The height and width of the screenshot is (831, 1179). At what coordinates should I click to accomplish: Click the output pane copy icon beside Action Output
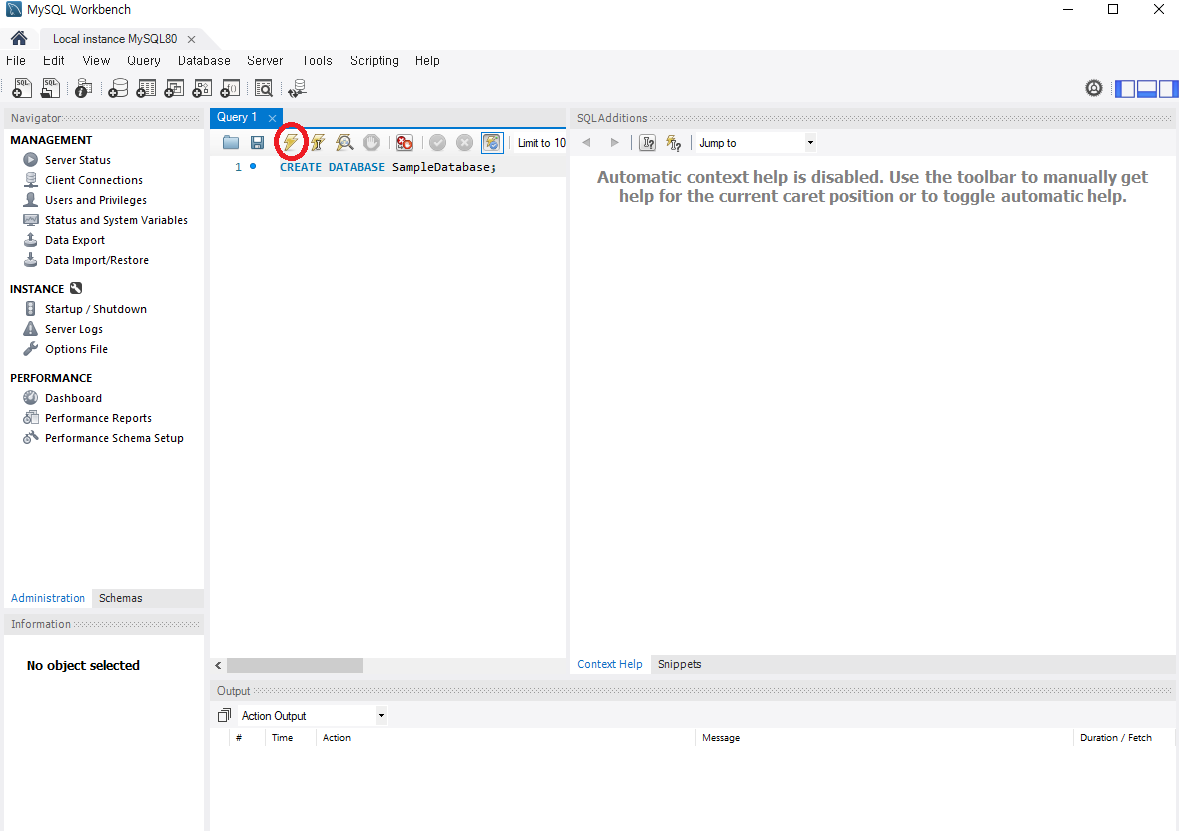point(224,715)
